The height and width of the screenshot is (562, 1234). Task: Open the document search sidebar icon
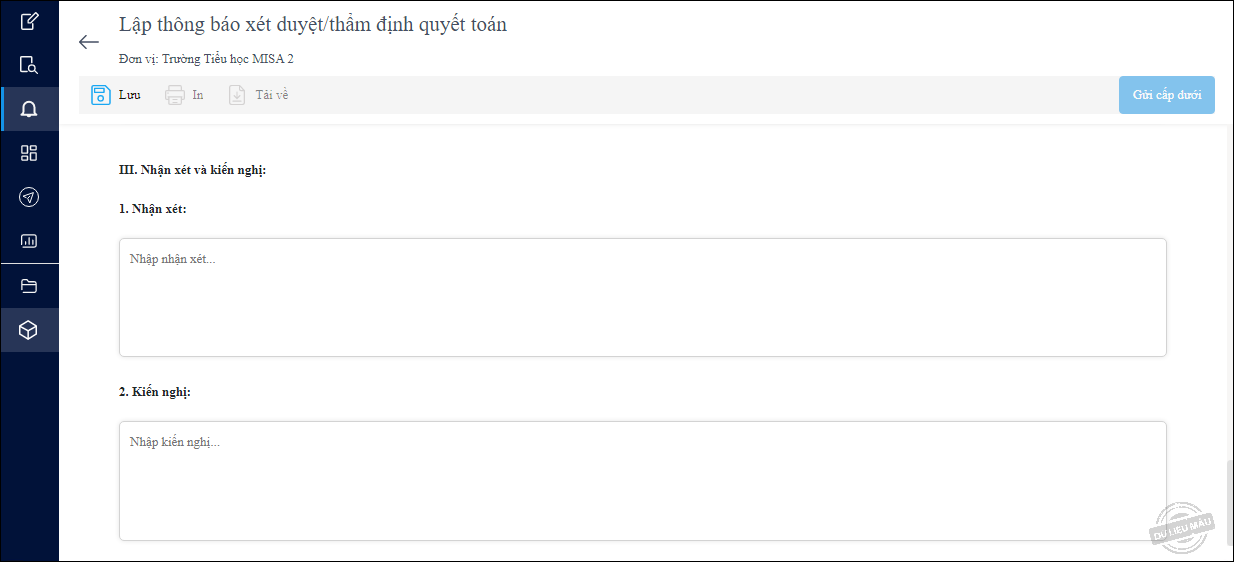click(x=29, y=65)
